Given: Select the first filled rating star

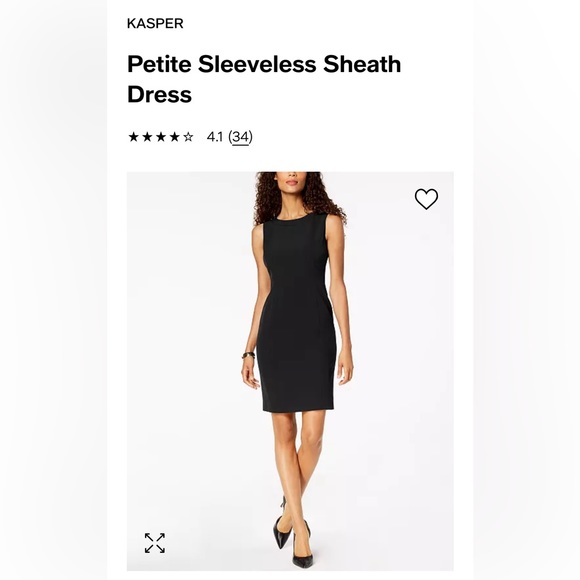Looking at the screenshot, I should pyautogui.click(x=133, y=137).
